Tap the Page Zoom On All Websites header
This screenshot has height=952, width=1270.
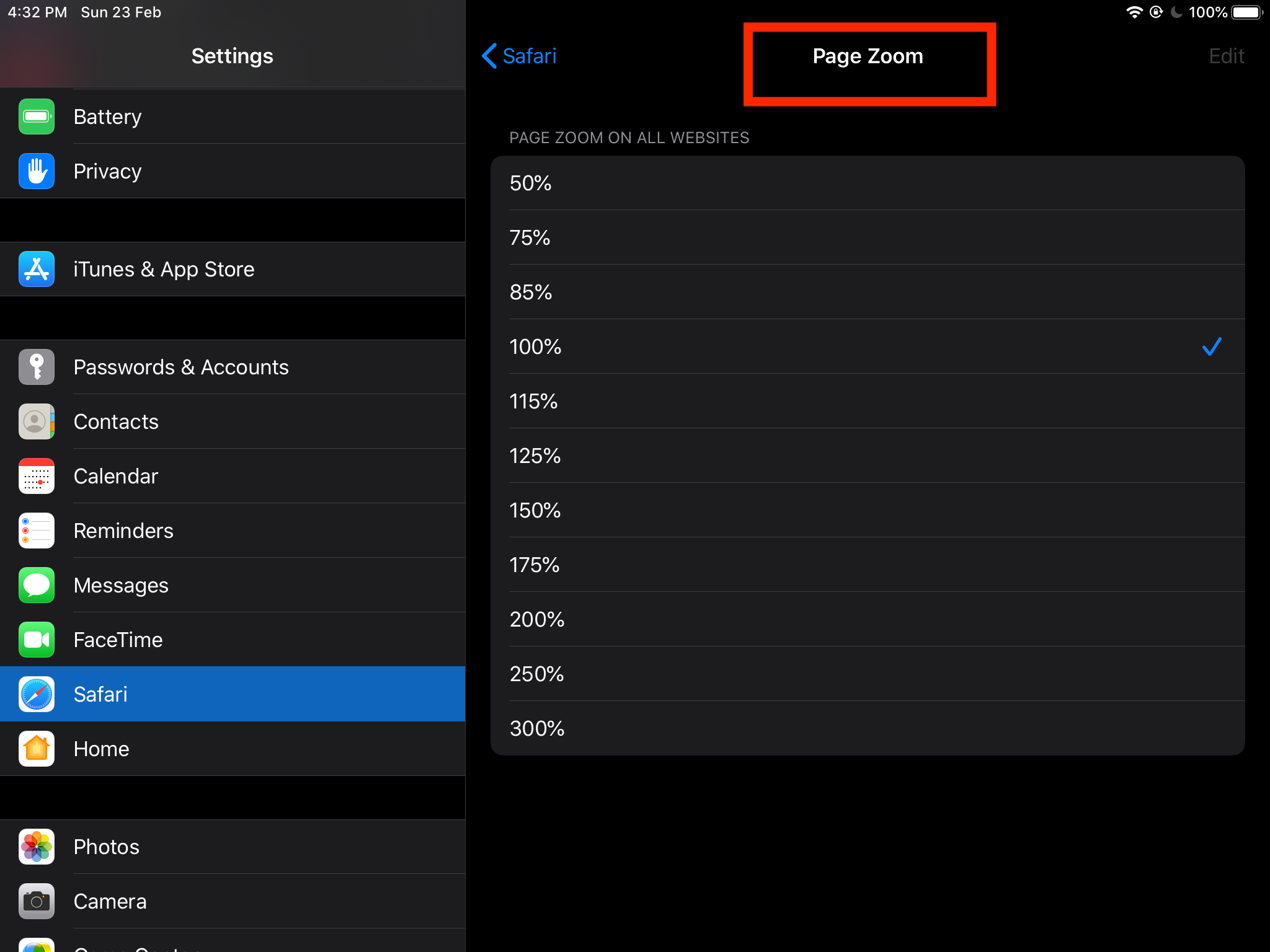[x=629, y=138]
